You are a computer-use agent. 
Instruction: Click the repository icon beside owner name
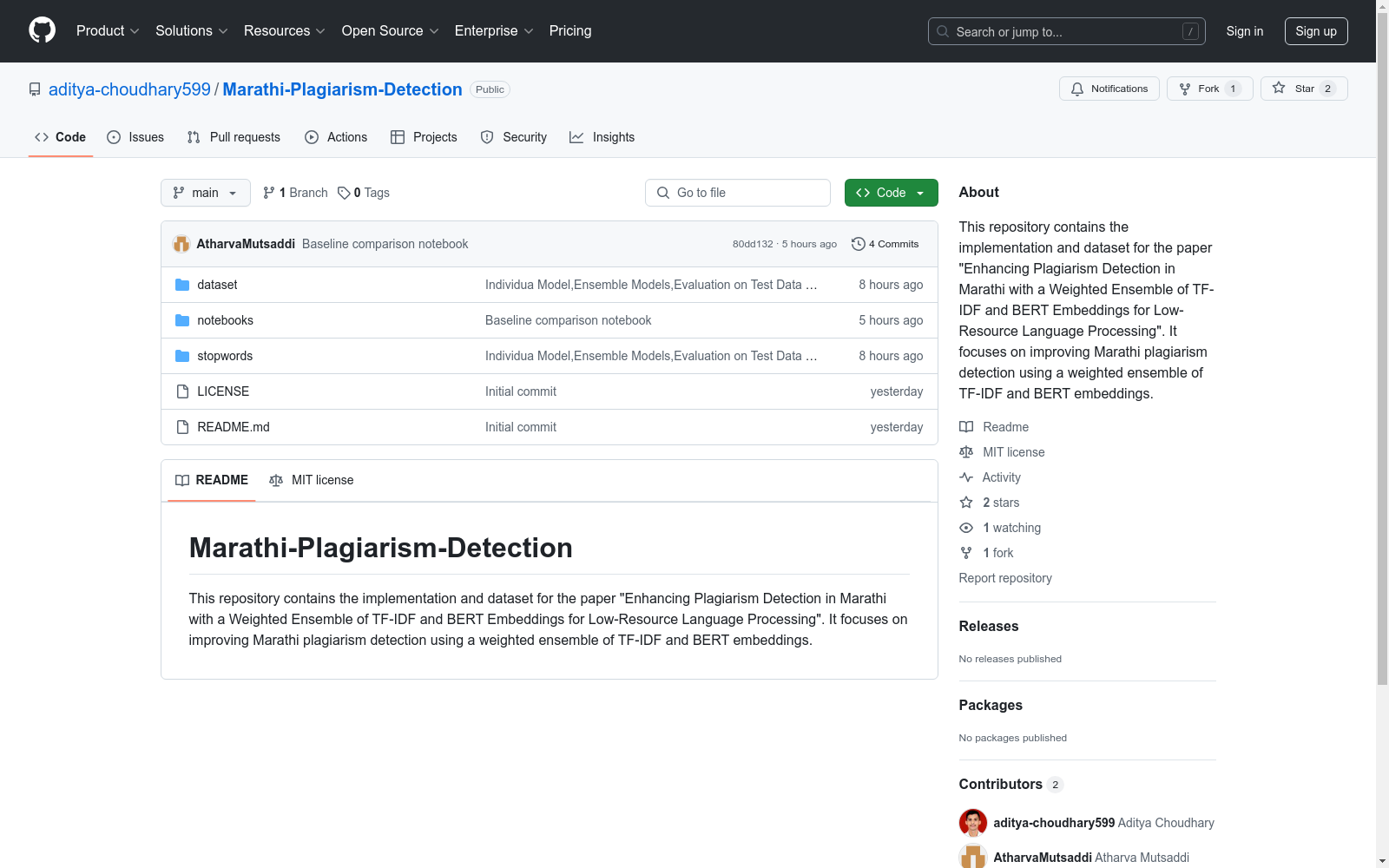[x=35, y=89]
